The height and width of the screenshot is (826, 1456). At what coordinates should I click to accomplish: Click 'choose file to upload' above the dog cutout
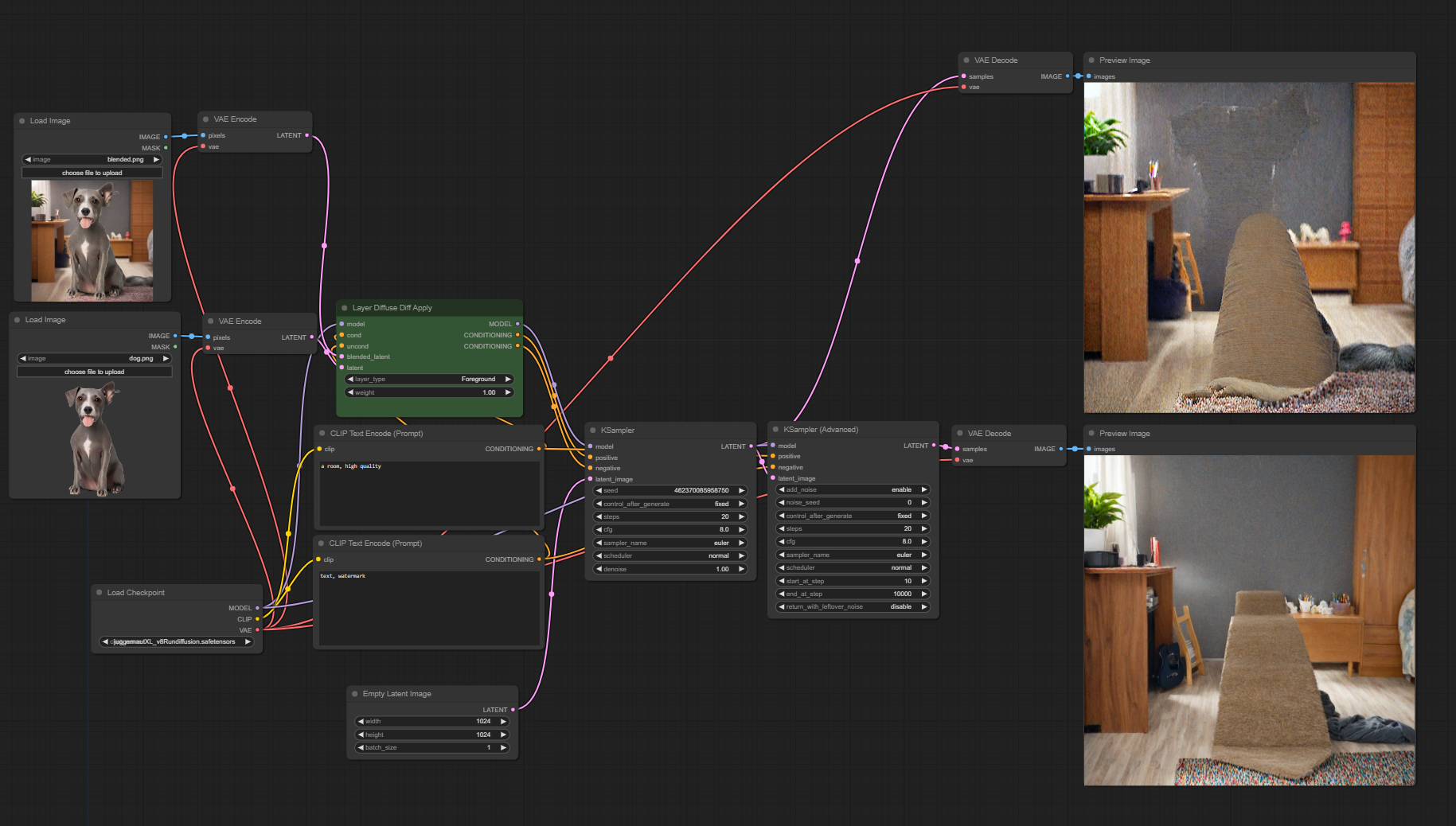coord(95,372)
